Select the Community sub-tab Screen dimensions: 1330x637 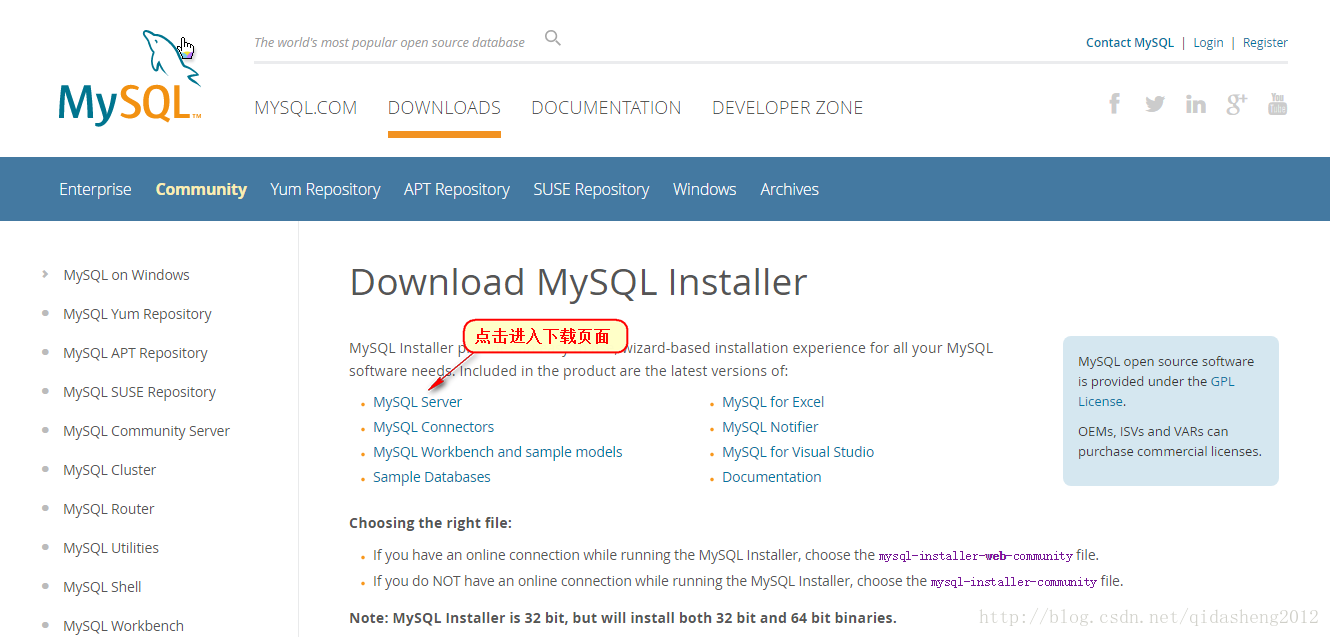click(201, 189)
